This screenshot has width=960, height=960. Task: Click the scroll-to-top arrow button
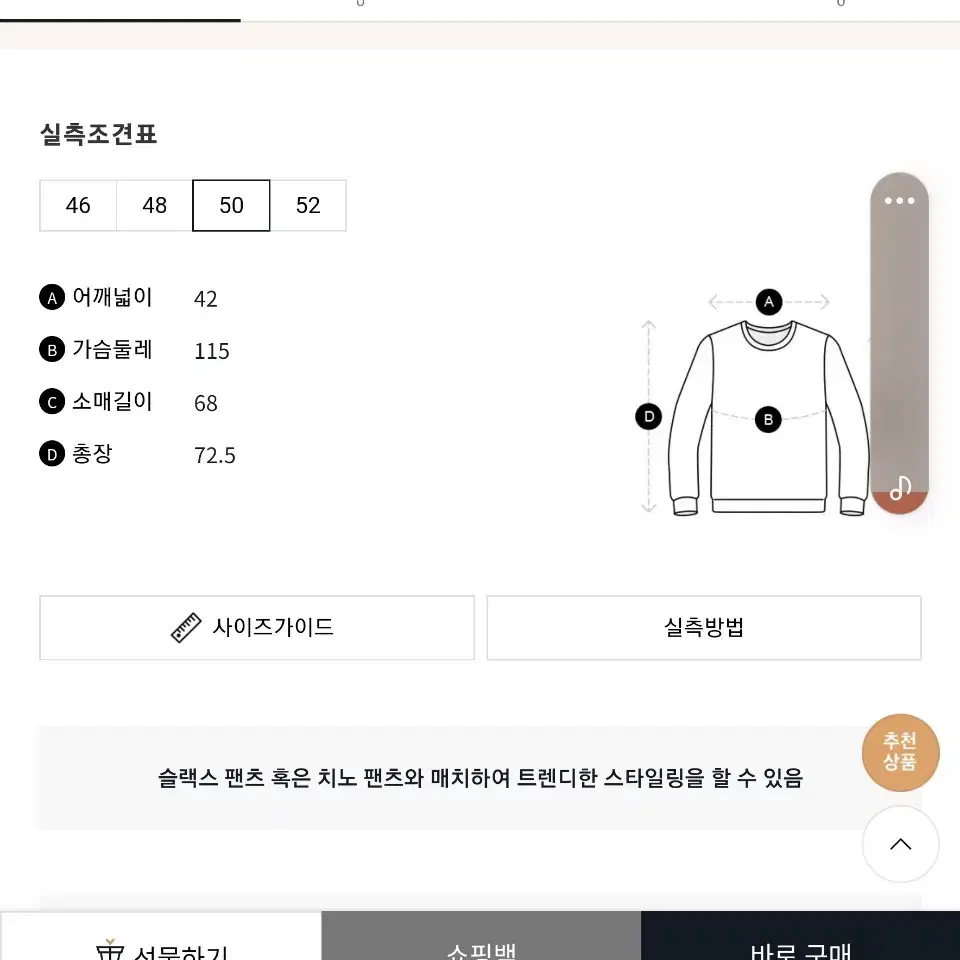click(x=900, y=844)
